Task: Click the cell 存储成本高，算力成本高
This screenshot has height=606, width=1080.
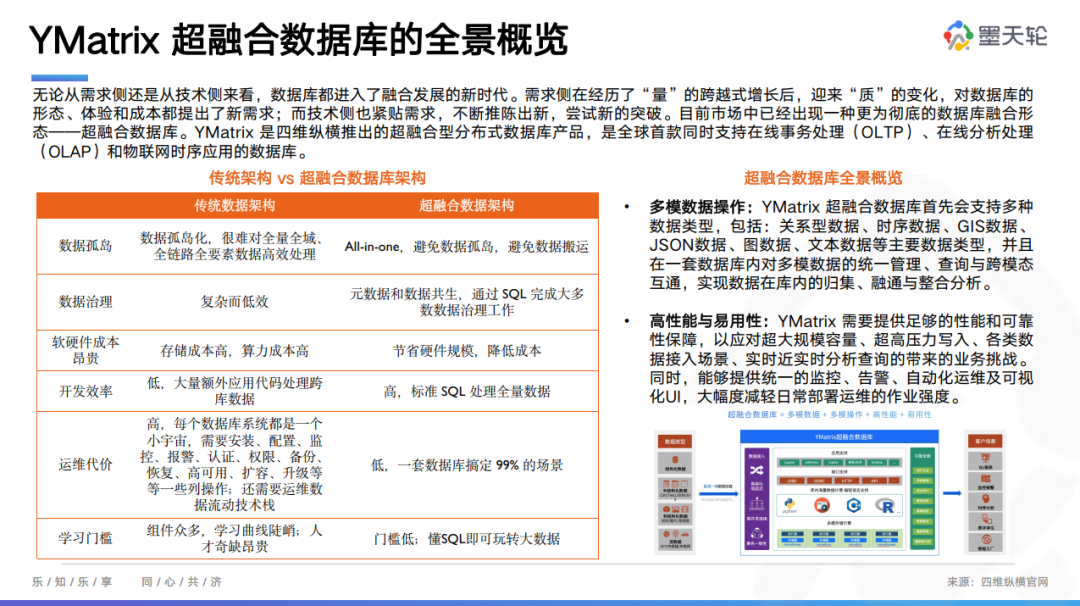Action: pyautogui.click(x=234, y=351)
